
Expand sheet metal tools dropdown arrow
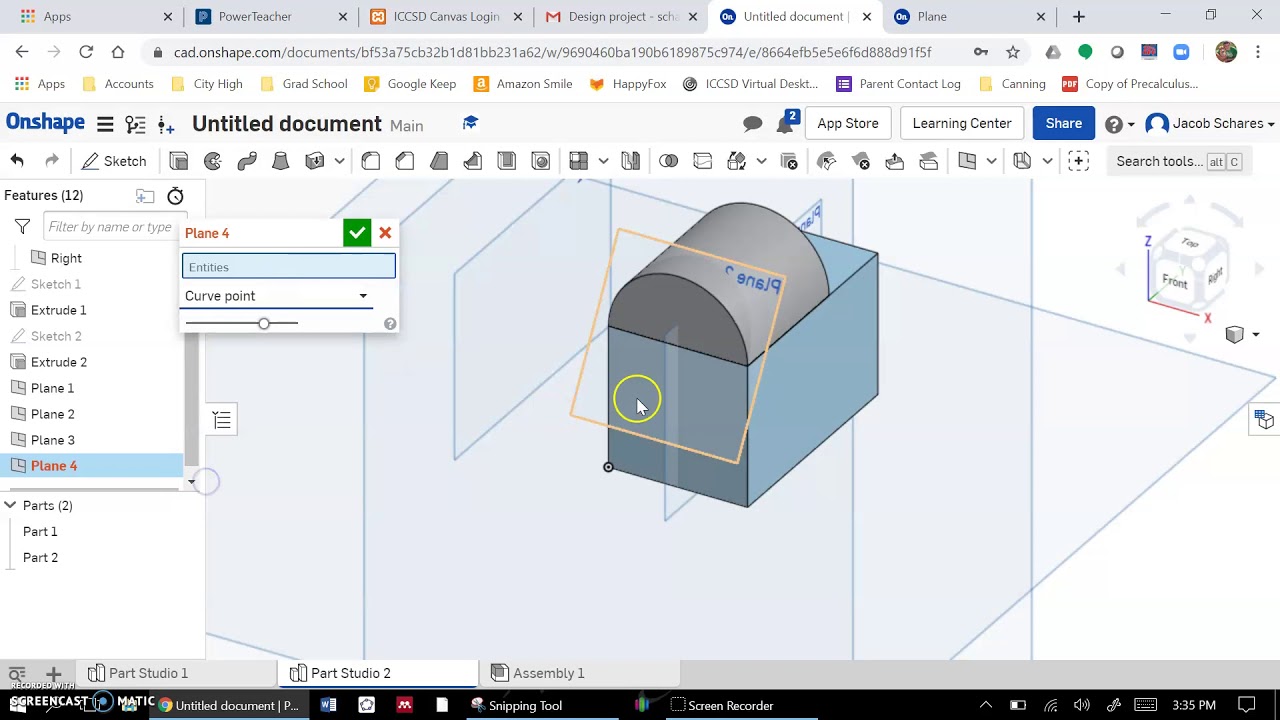[1048, 161]
